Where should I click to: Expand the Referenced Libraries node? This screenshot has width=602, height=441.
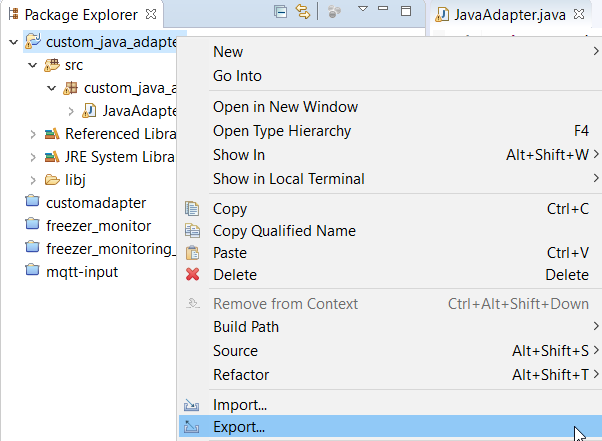(x=33, y=134)
